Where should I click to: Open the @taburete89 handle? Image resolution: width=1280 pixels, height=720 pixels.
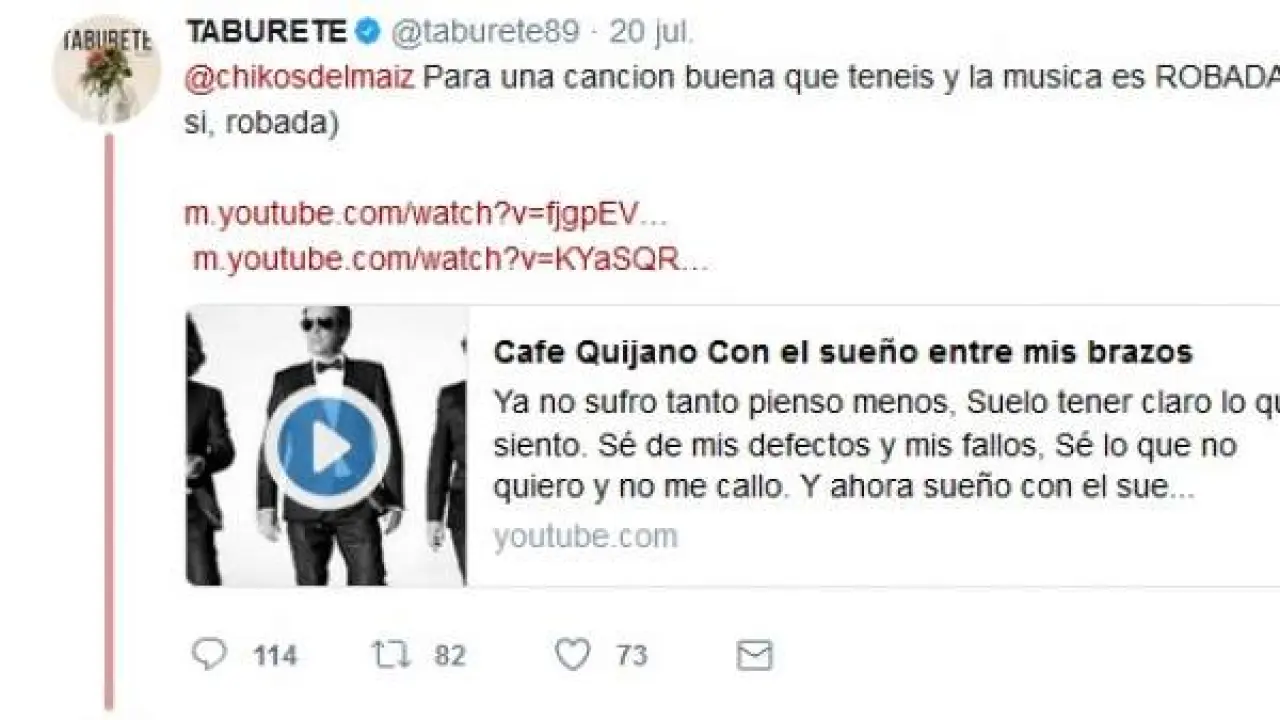[x=485, y=31]
